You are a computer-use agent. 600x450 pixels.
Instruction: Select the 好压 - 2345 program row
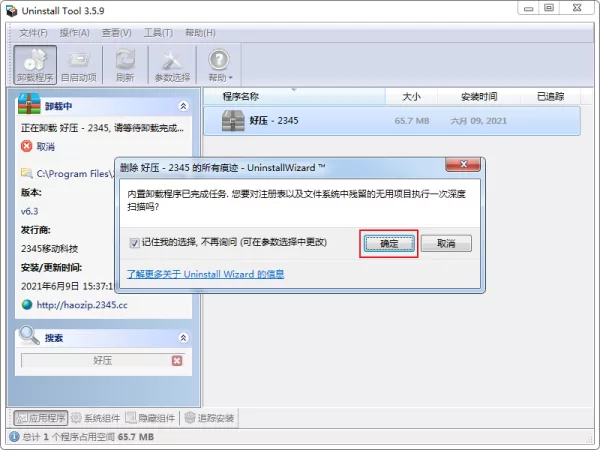point(392,121)
